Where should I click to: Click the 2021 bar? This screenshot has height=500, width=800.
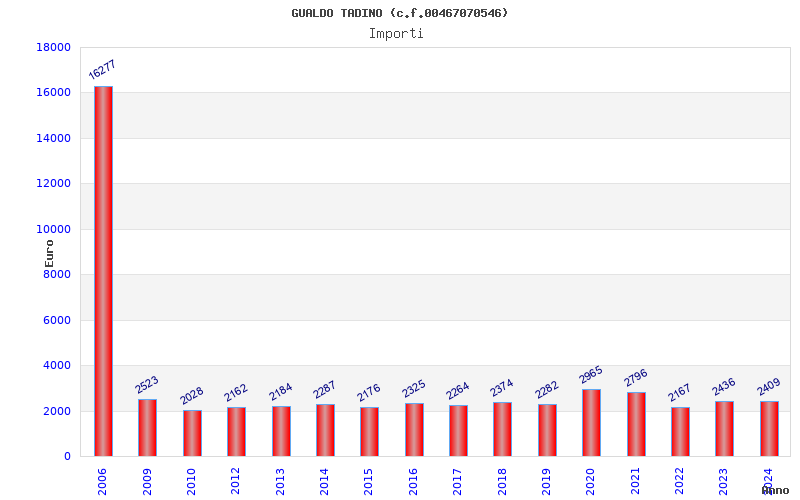click(x=636, y=424)
